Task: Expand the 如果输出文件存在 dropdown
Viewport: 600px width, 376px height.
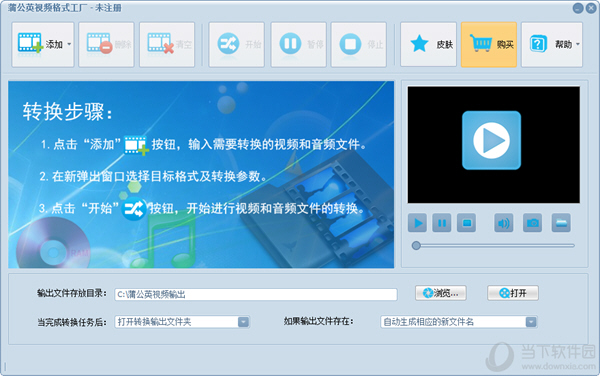Action: pos(531,322)
